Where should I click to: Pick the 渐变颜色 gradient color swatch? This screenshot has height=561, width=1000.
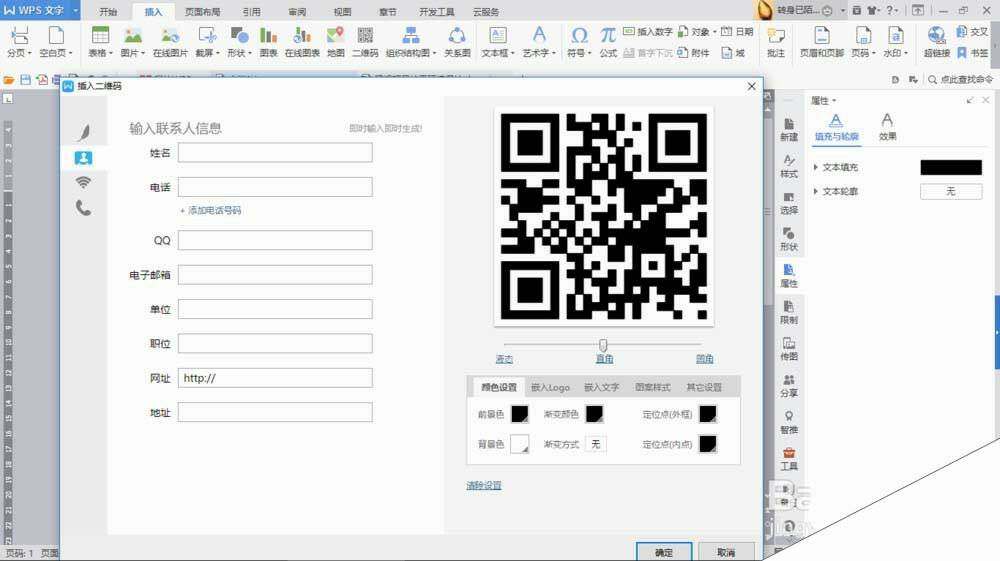coord(594,414)
